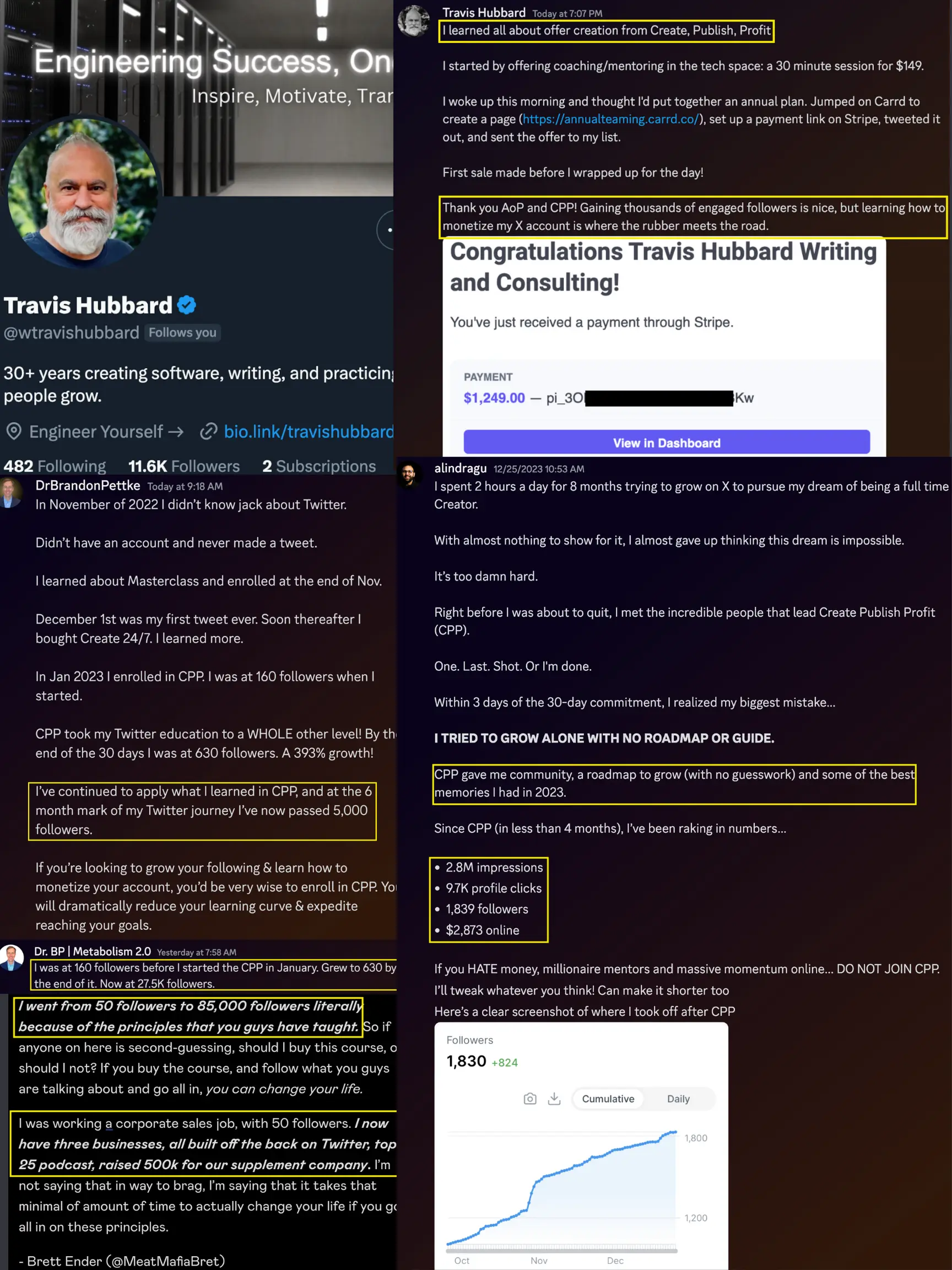Click the View in Dashboard button
The image size is (952, 1270).
coord(666,442)
